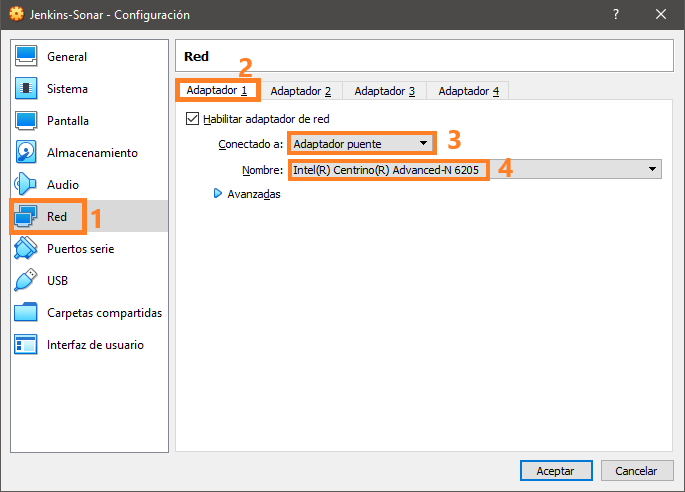Click the General monitor icon in sidebar

coord(27,57)
